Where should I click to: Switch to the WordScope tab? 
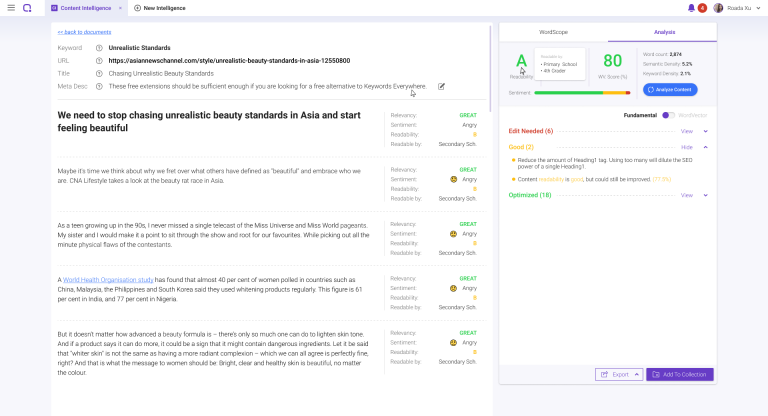coord(553,32)
